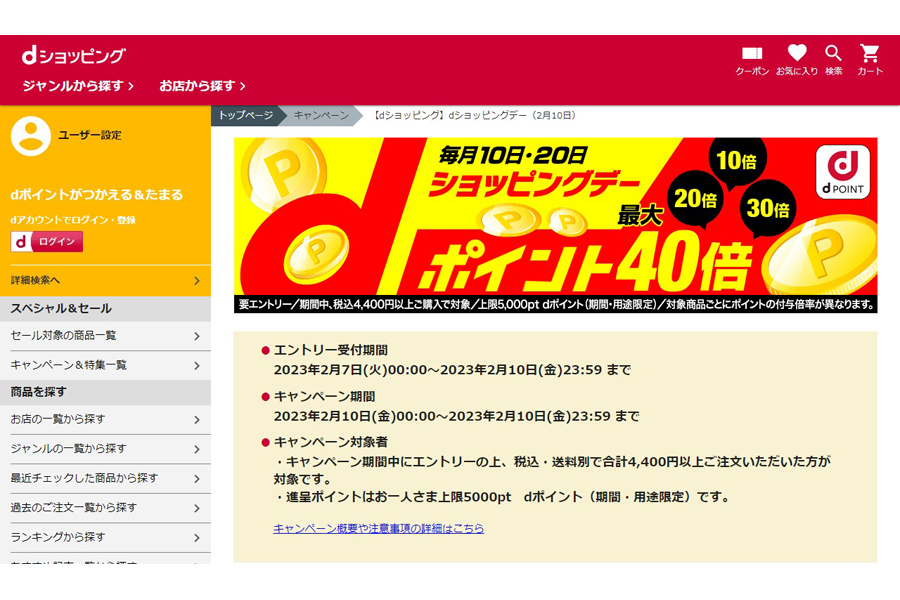Click the d POINT logo badge

click(843, 172)
